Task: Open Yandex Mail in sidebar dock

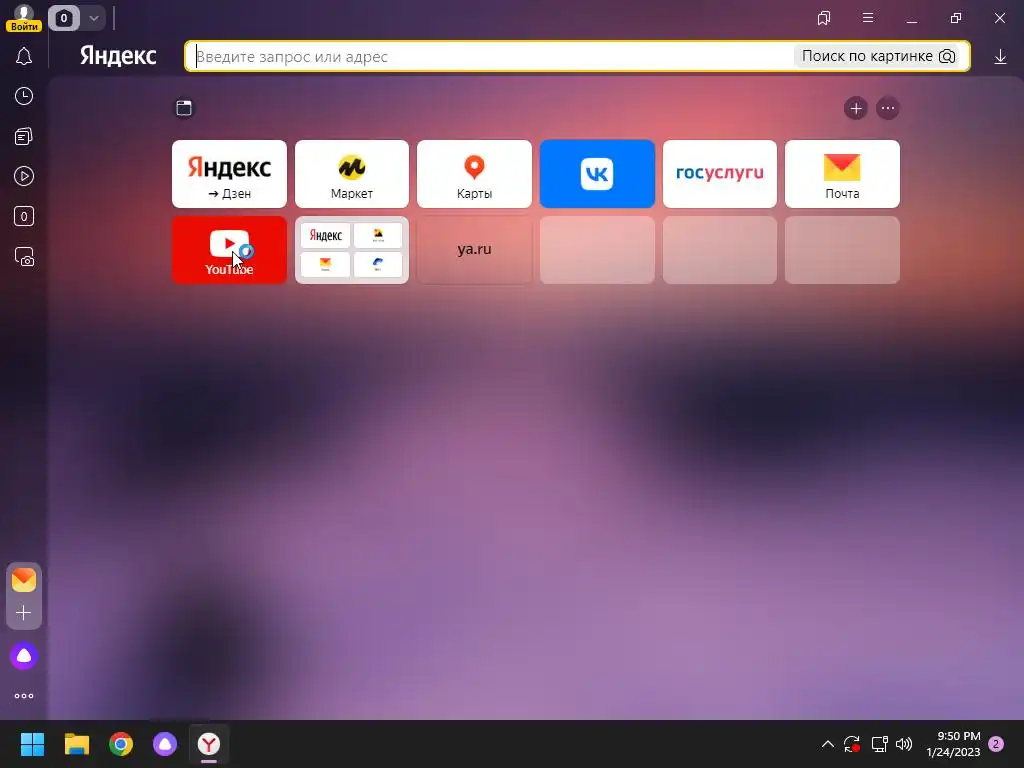Action: coord(24,580)
